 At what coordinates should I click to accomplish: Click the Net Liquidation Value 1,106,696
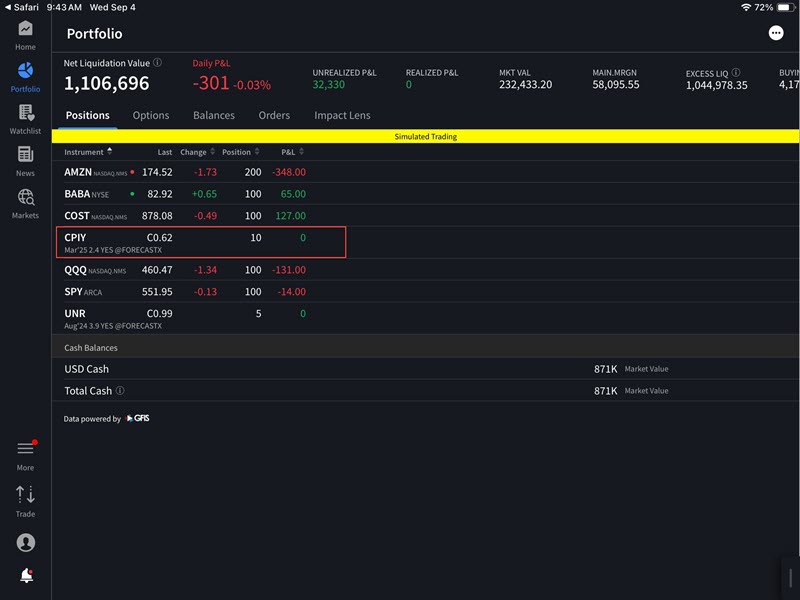[x=106, y=83]
